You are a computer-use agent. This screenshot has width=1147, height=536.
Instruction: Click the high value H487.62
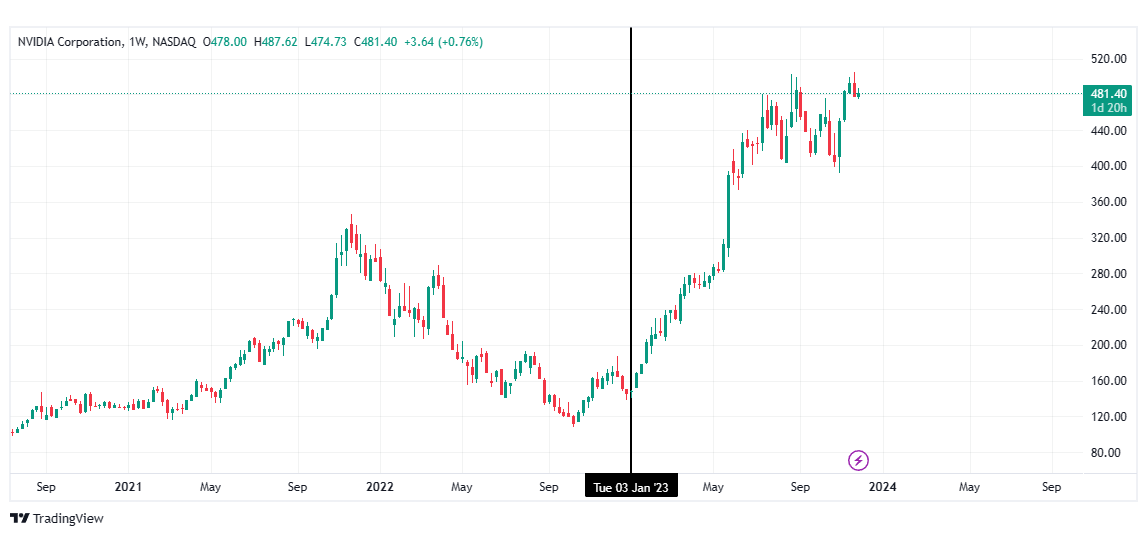[x=275, y=42]
